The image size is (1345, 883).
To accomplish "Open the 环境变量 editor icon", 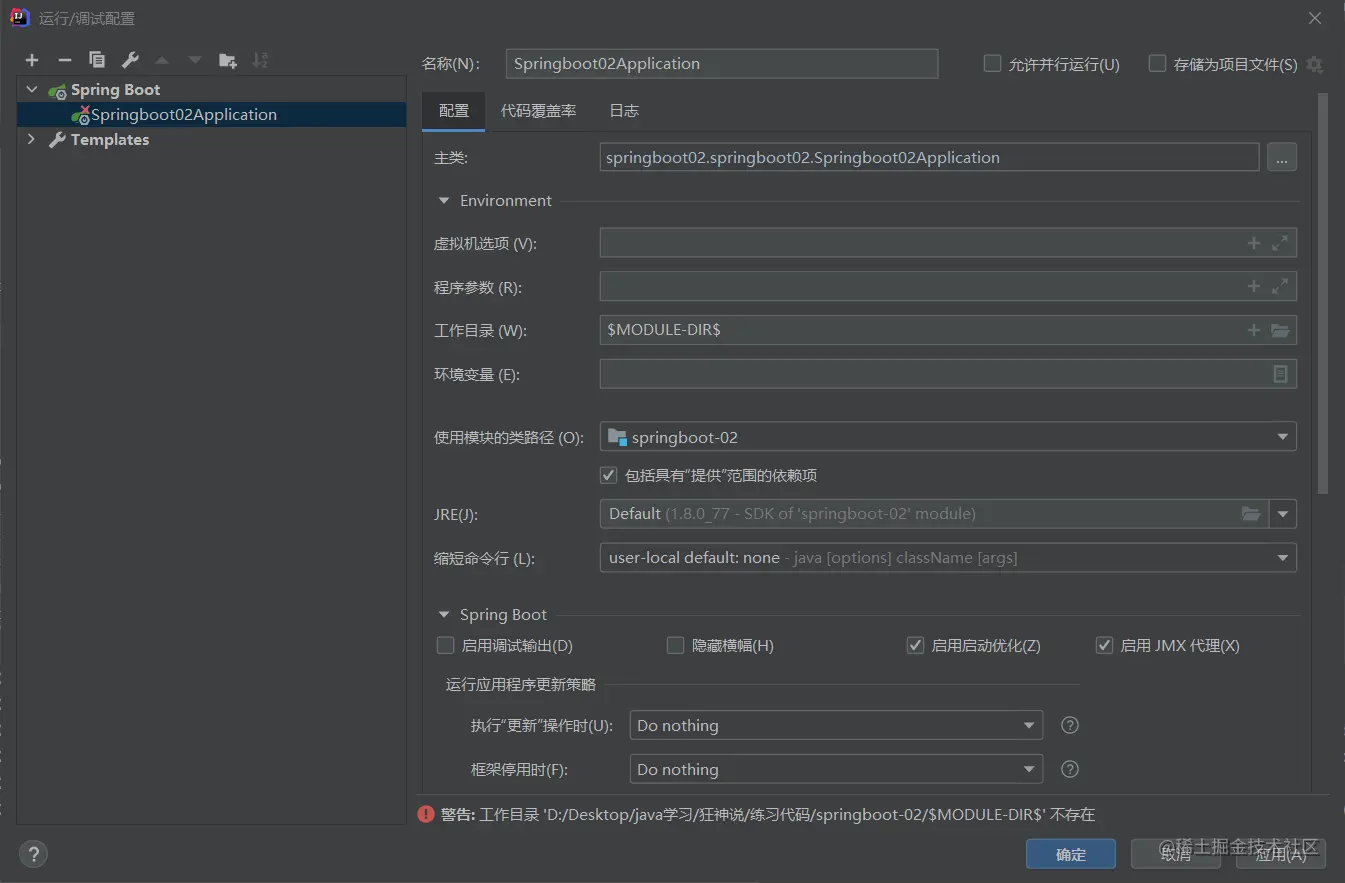I will point(1280,374).
